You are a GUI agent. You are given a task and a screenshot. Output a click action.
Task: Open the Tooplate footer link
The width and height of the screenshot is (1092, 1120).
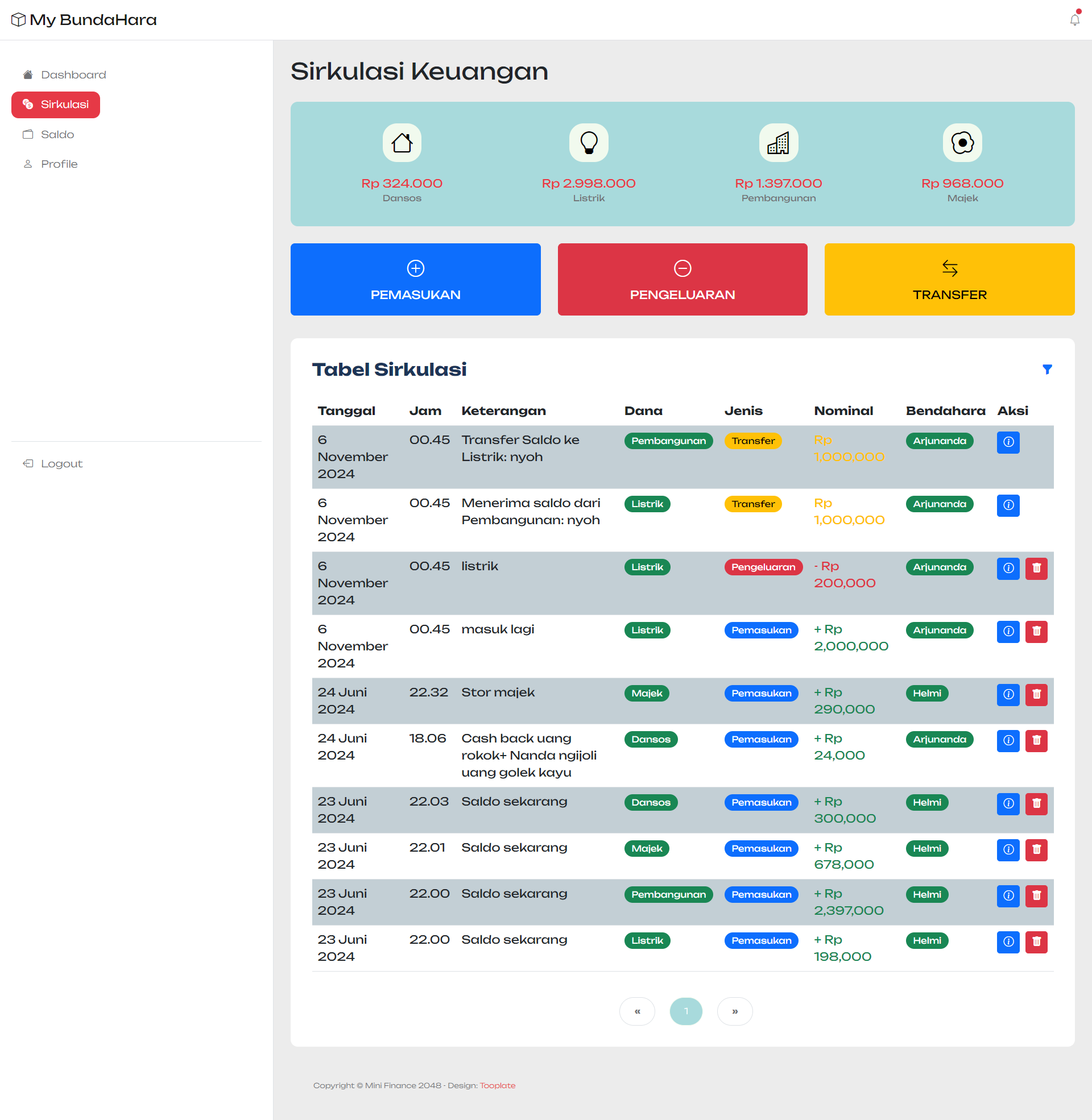pos(497,1086)
